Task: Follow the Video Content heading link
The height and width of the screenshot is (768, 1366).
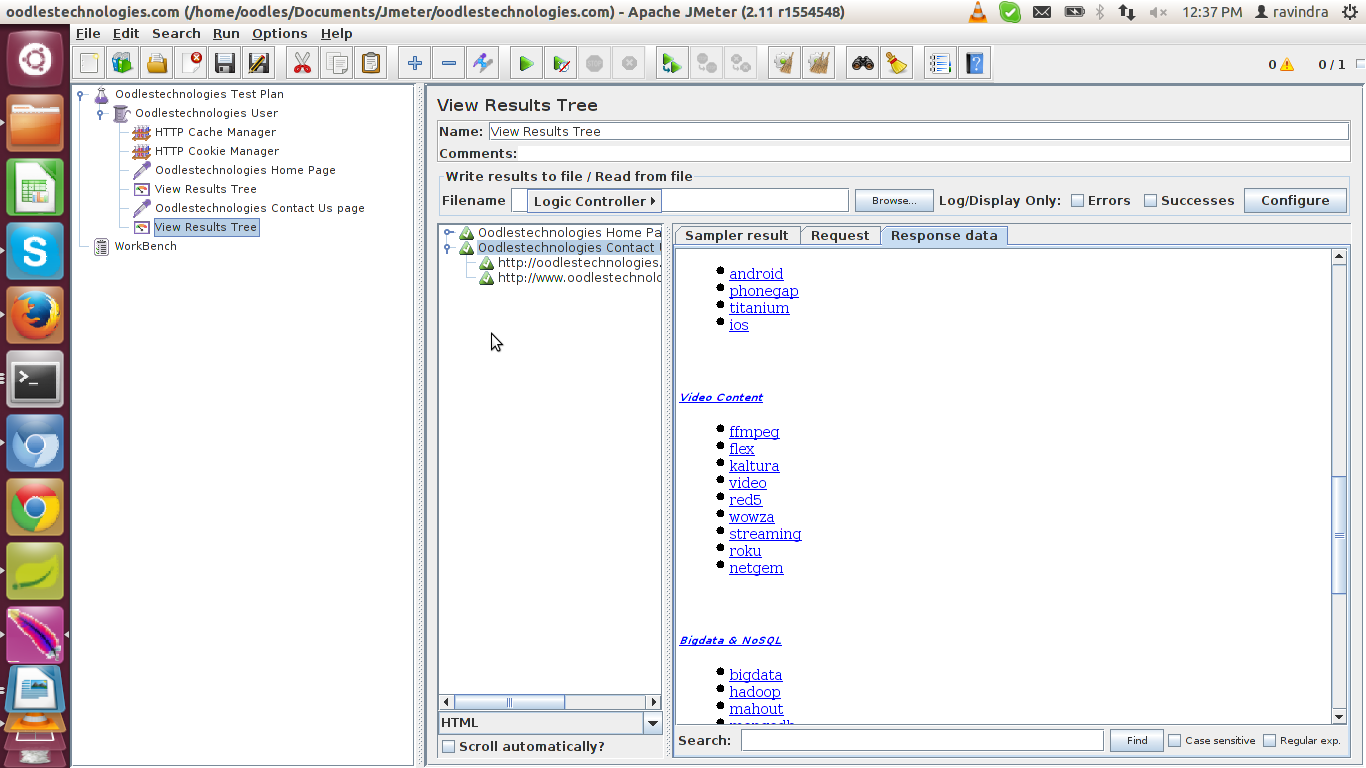Action: click(x=721, y=397)
